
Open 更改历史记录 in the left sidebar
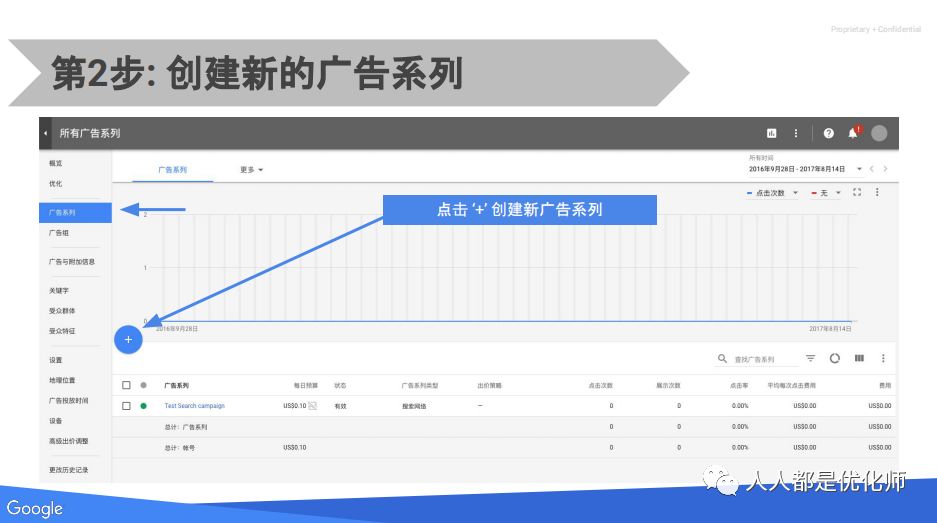pos(69,470)
